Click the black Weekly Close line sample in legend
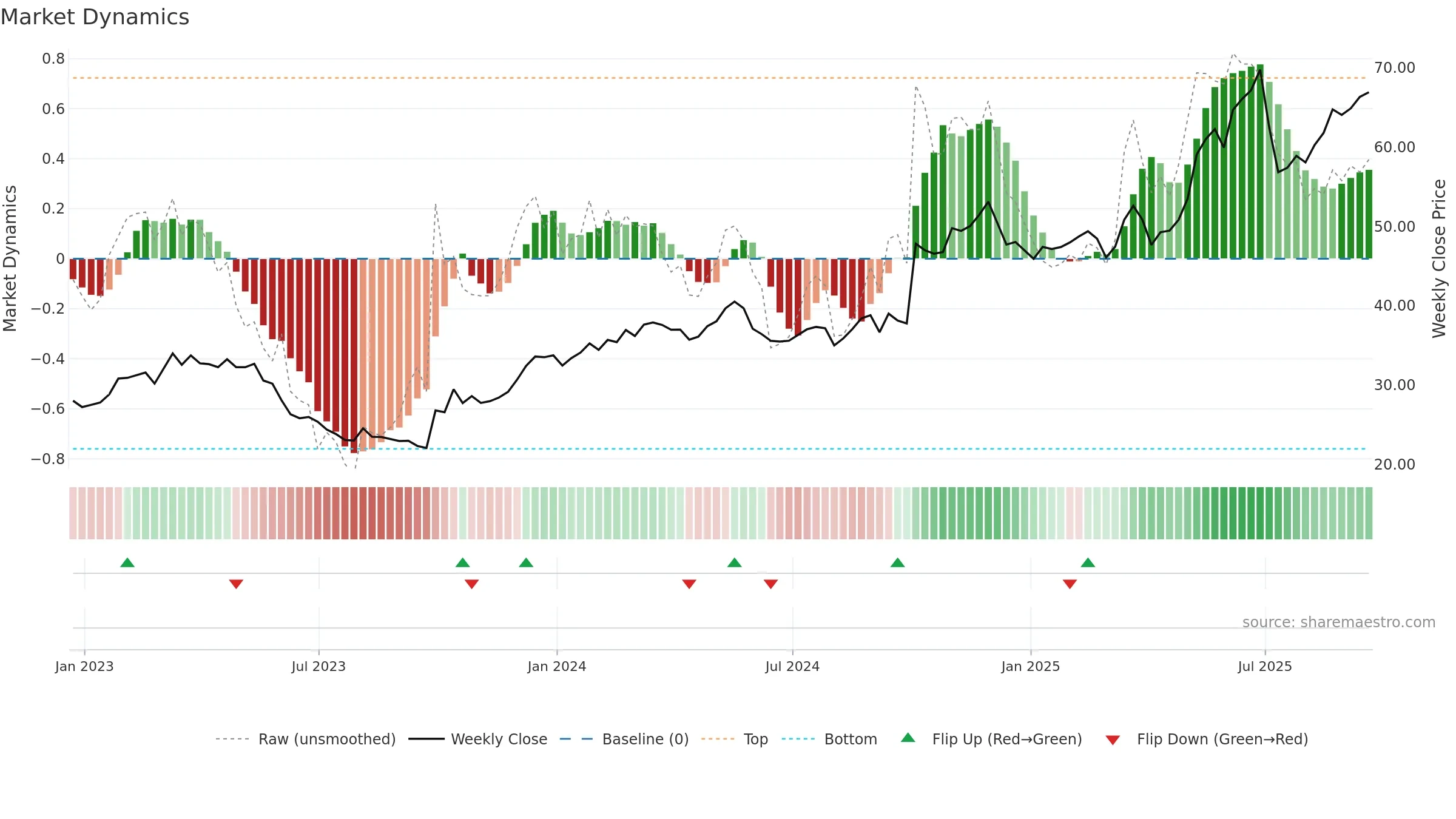 point(426,739)
